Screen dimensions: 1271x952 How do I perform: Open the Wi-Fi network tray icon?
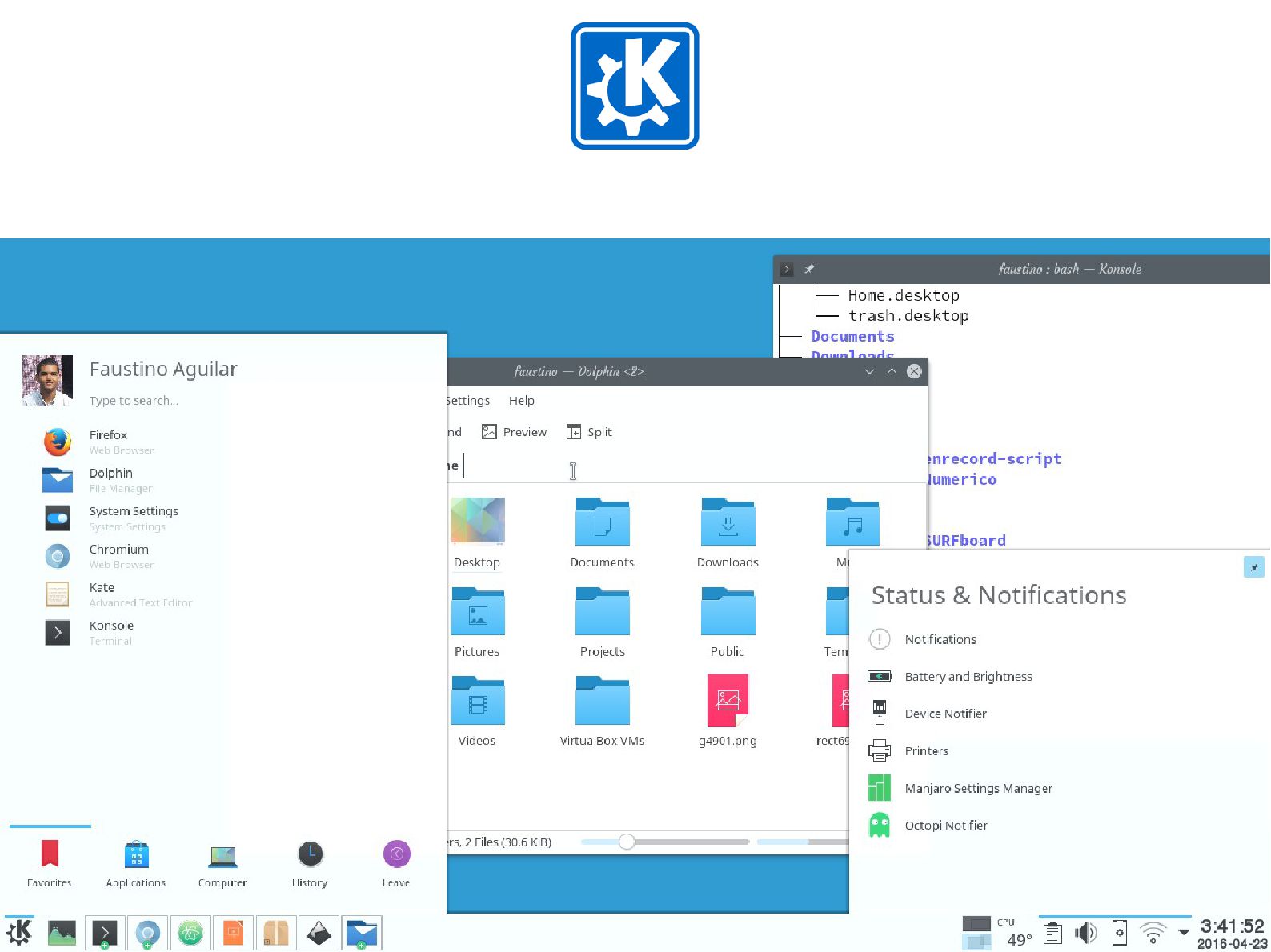1153,933
